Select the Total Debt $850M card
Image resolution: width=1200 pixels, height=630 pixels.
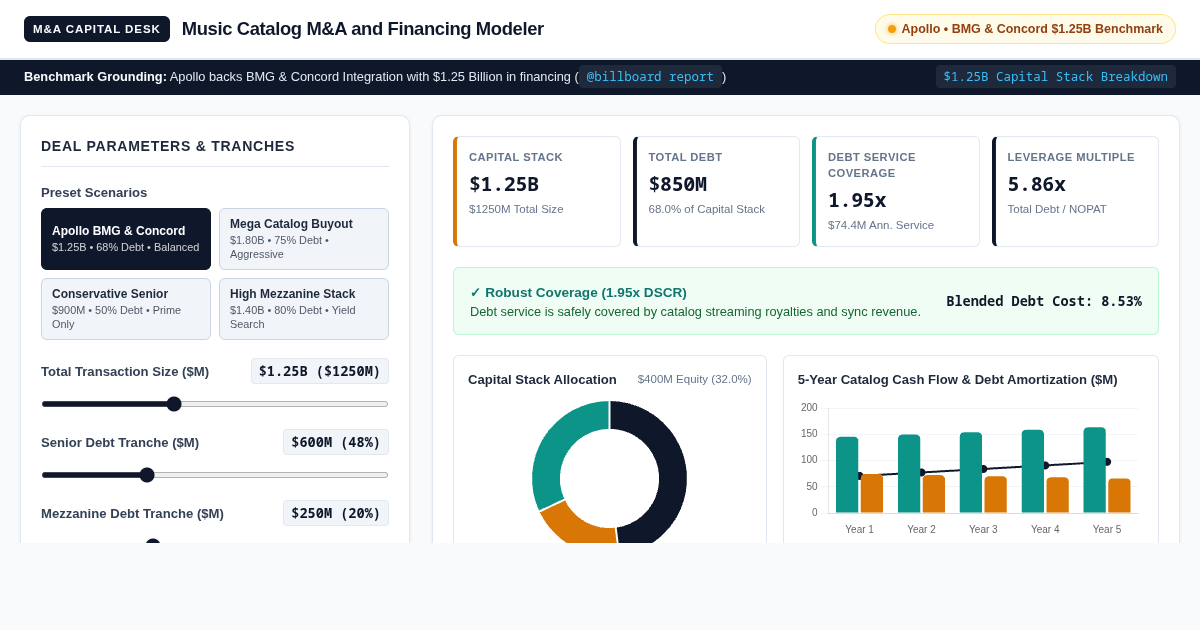pos(716,191)
